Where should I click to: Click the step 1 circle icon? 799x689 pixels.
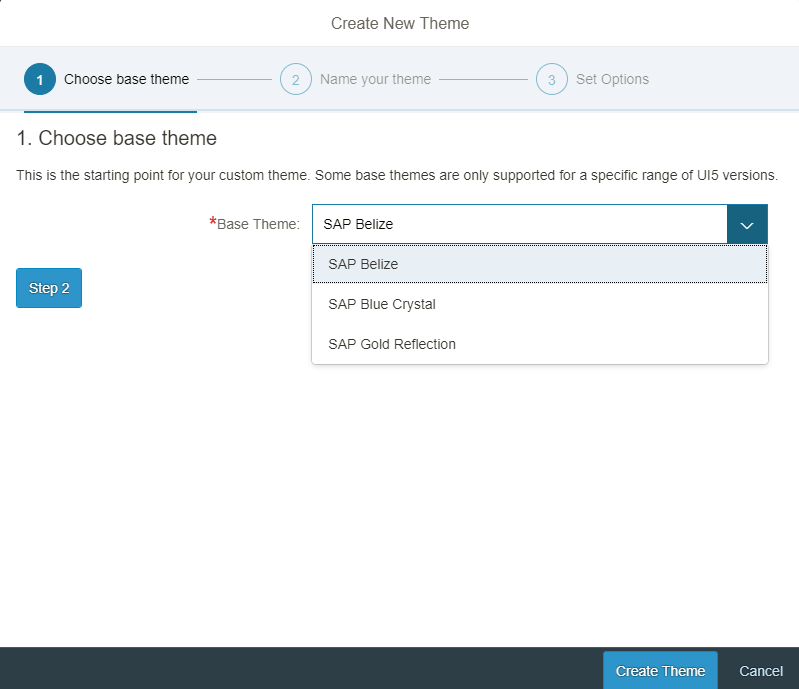[40, 79]
